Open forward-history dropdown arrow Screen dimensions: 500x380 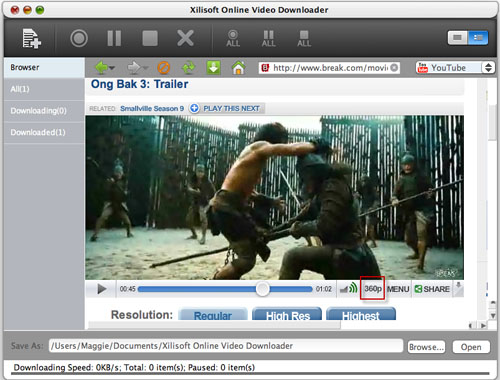pyautogui.click(x=145, y=68)
